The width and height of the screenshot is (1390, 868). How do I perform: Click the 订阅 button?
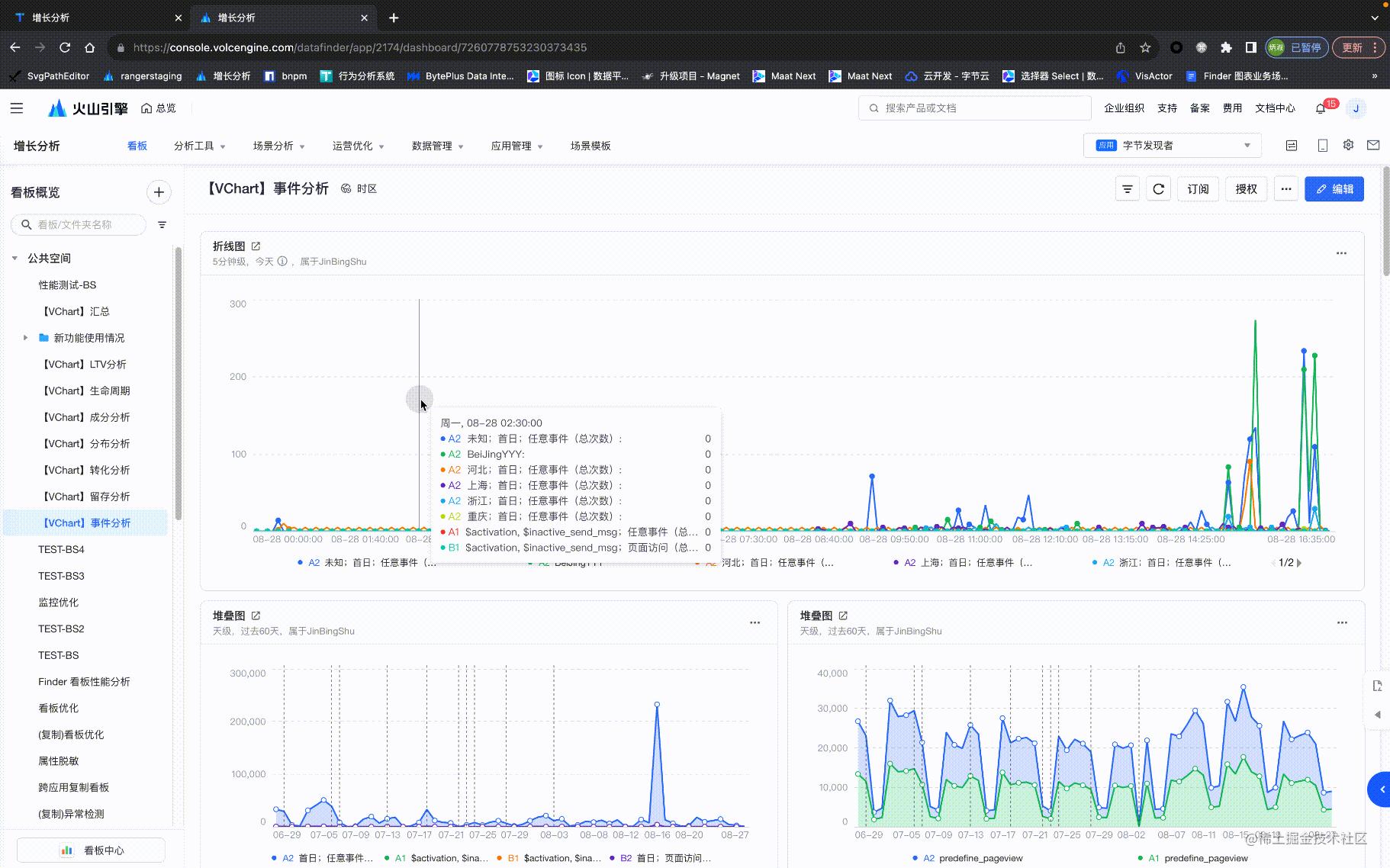point(1198,188)
